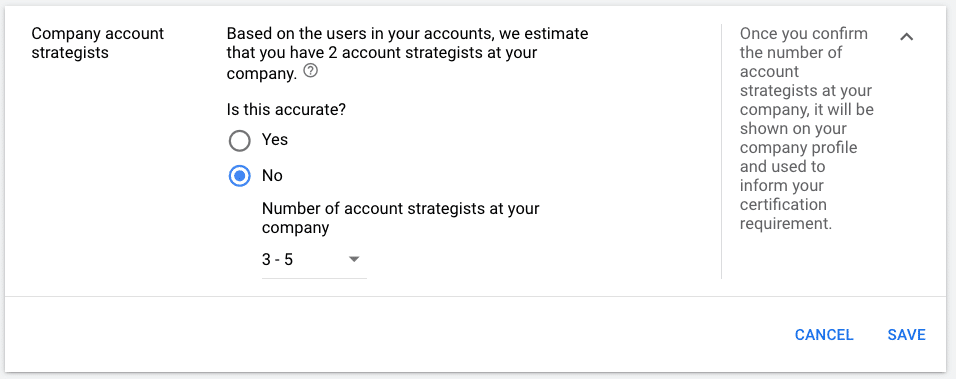
Task: Click the question mark help icon
Action: pos(310,71)
